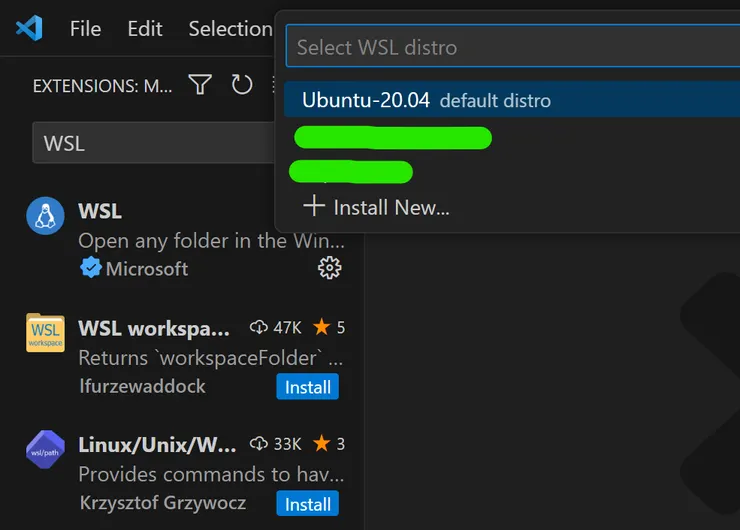Viewport: 740px width, 530px height.
Task: Open the File menu
Action: (x=85, y=29)
